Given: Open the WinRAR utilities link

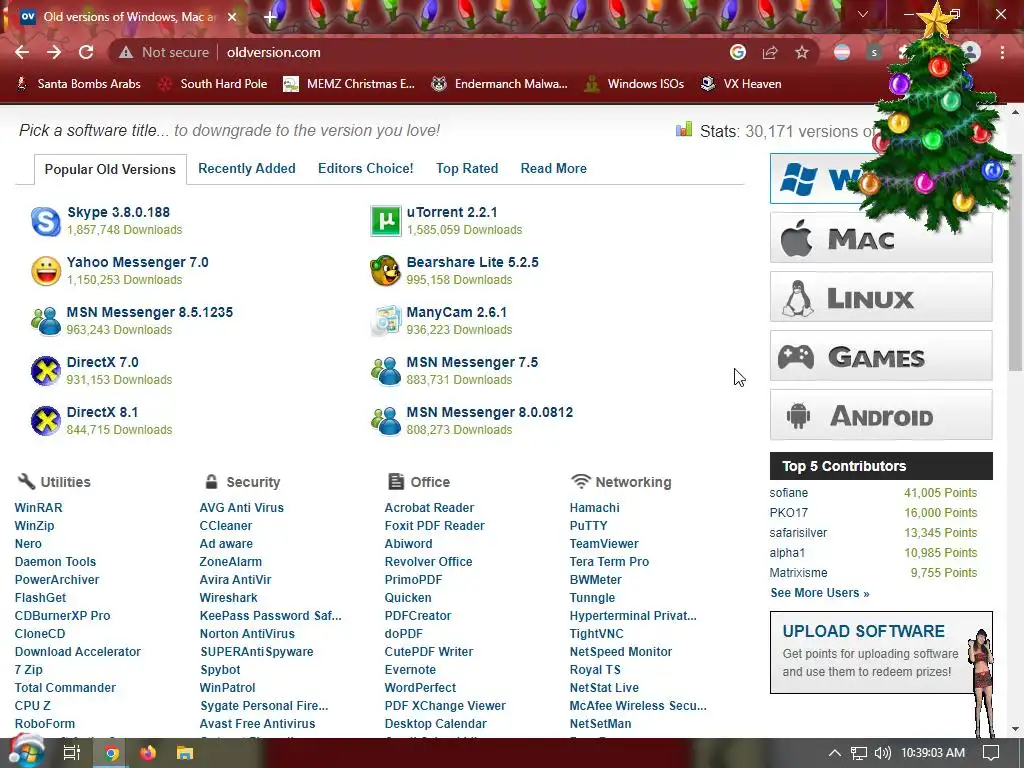Looking at the screenshot, I should [39, 507].
